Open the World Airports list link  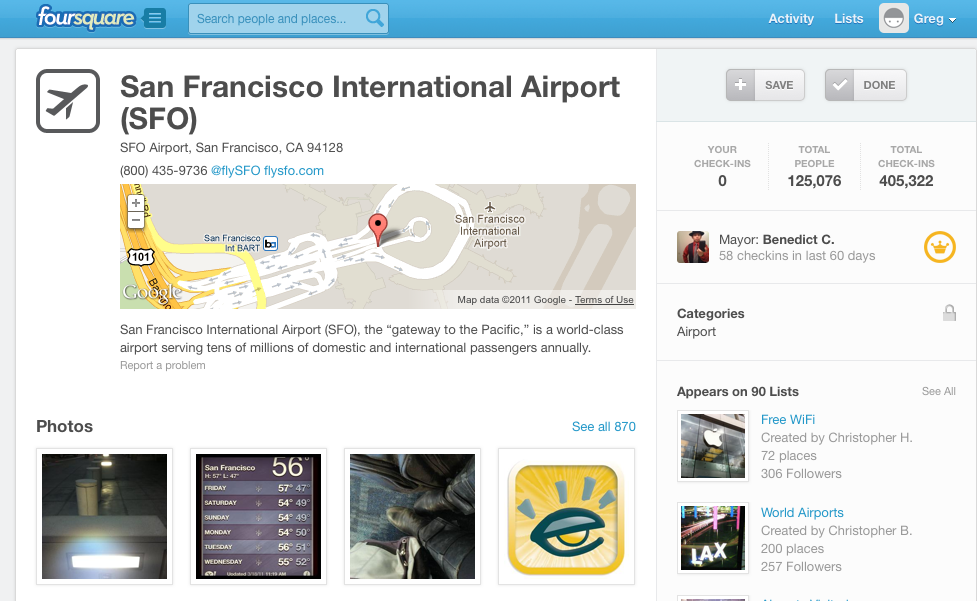802,512
